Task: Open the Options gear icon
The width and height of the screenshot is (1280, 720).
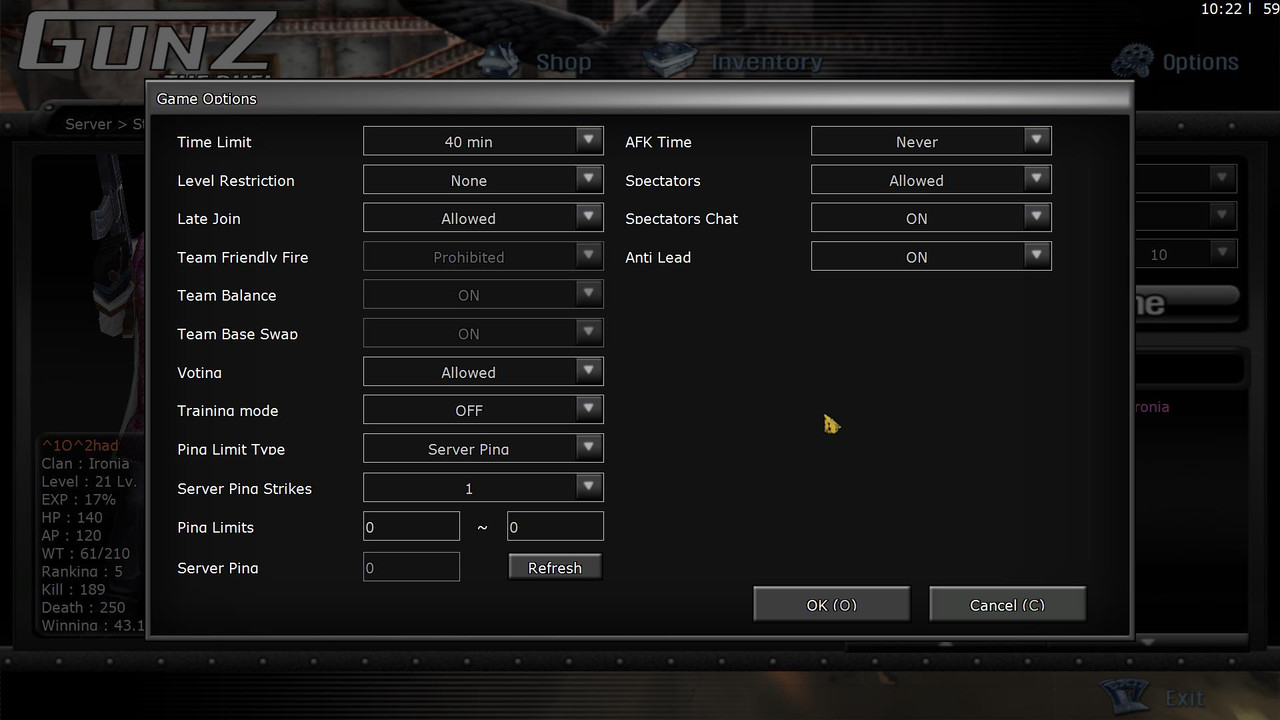Action: 1132,61
